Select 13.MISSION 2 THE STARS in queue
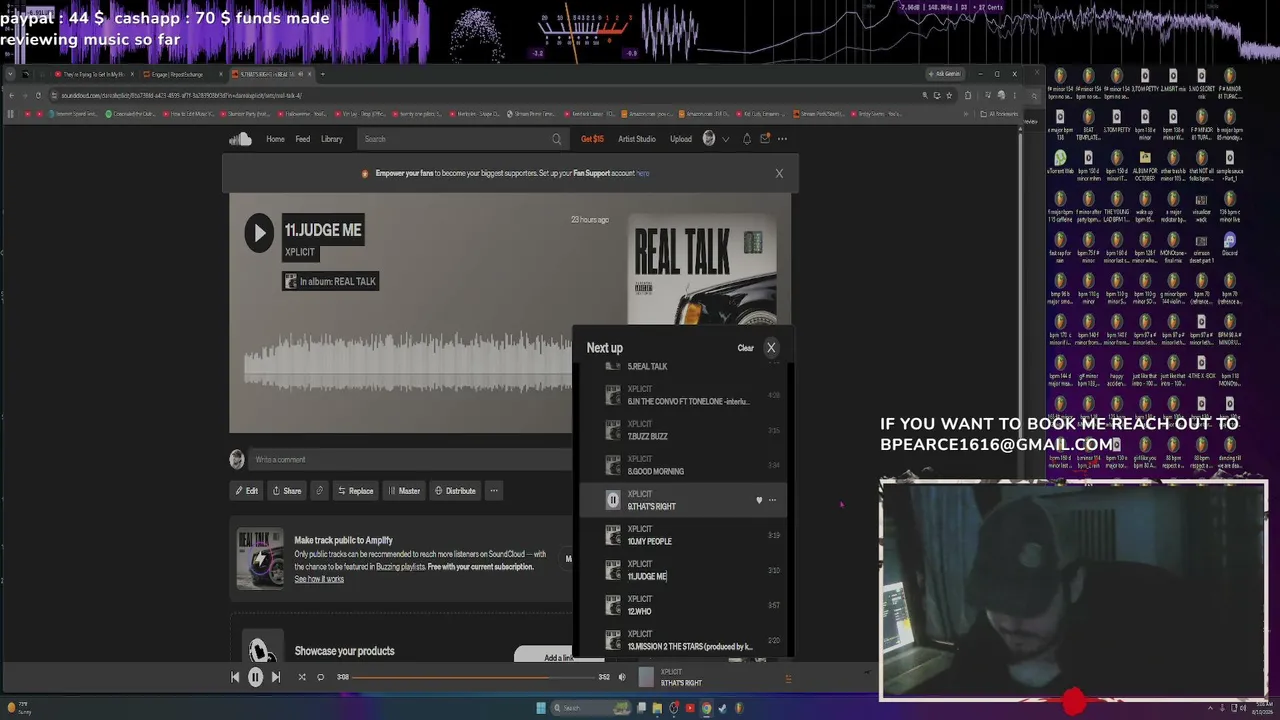The image size is (1280, 720). (x=683, y=640)
